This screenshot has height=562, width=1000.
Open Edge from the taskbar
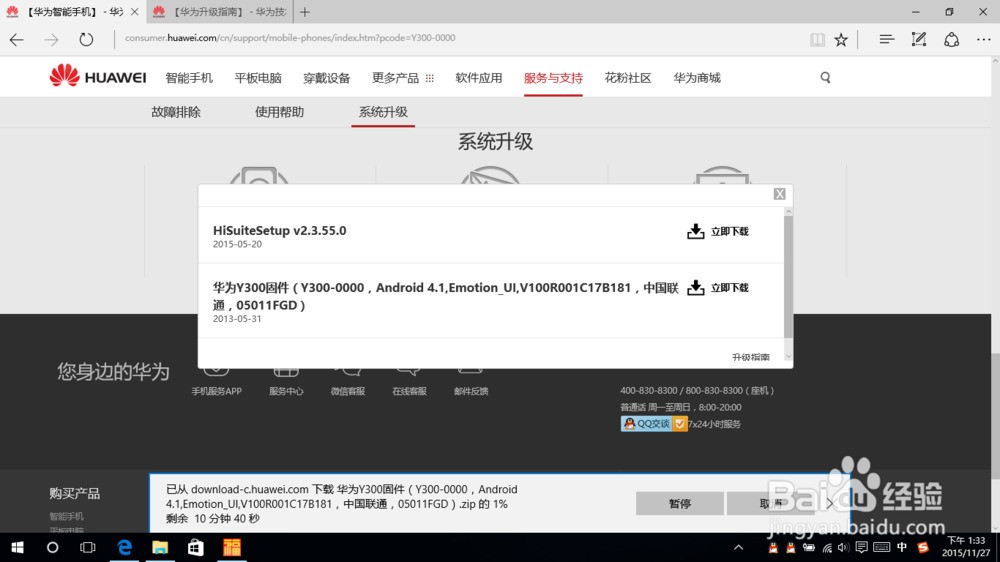124,547
